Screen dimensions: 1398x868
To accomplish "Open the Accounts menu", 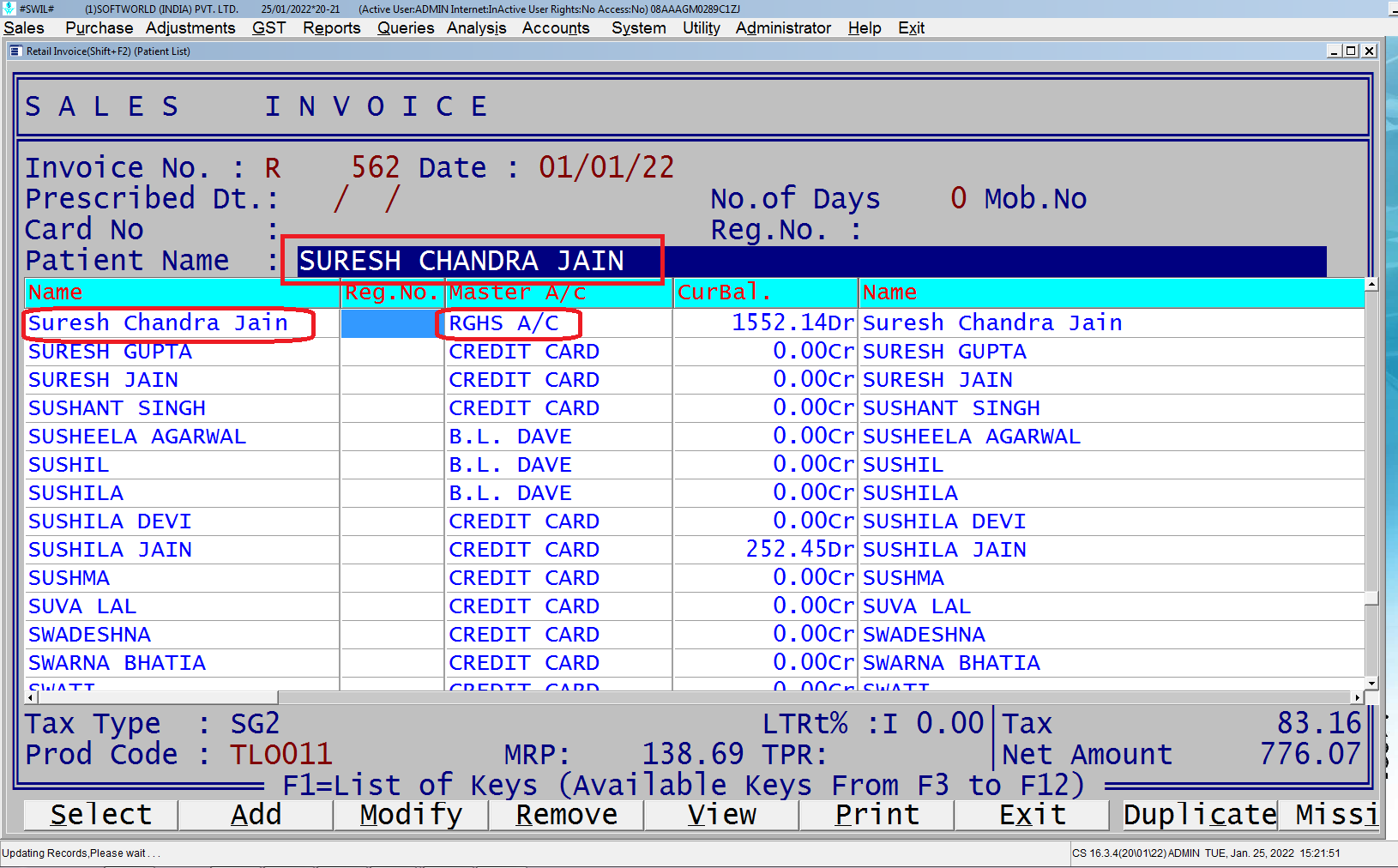I will [556, 28].
